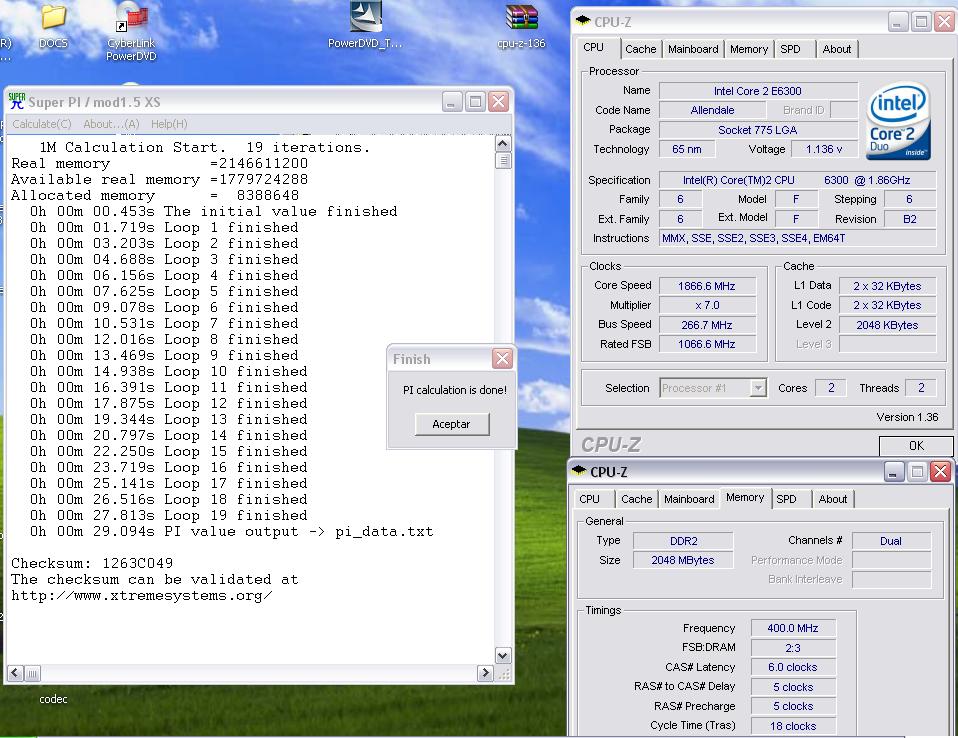Viewport: 958px width, 738px height.
Task: Click vertical scrollbar thumb in Super PI
Action: coord(503,161)
